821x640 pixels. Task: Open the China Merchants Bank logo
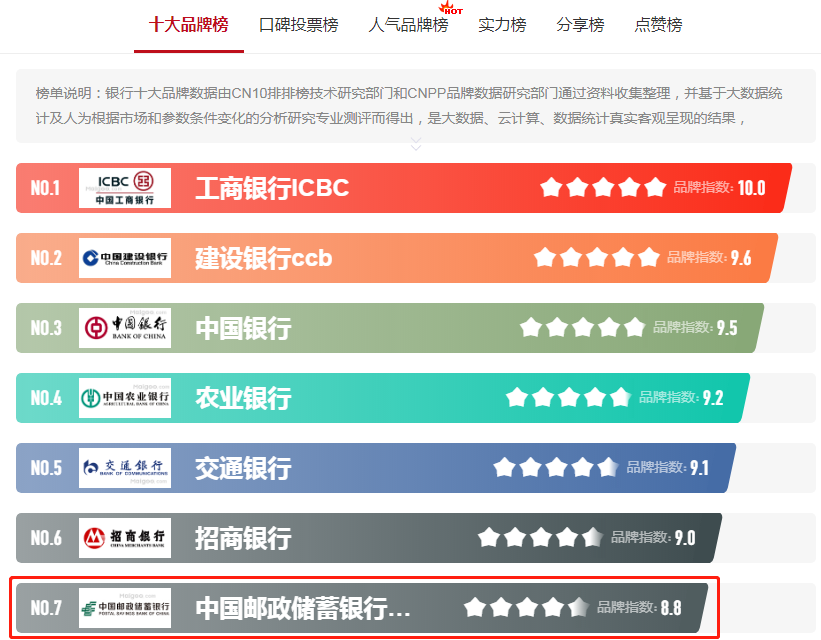tap(125, 538)
